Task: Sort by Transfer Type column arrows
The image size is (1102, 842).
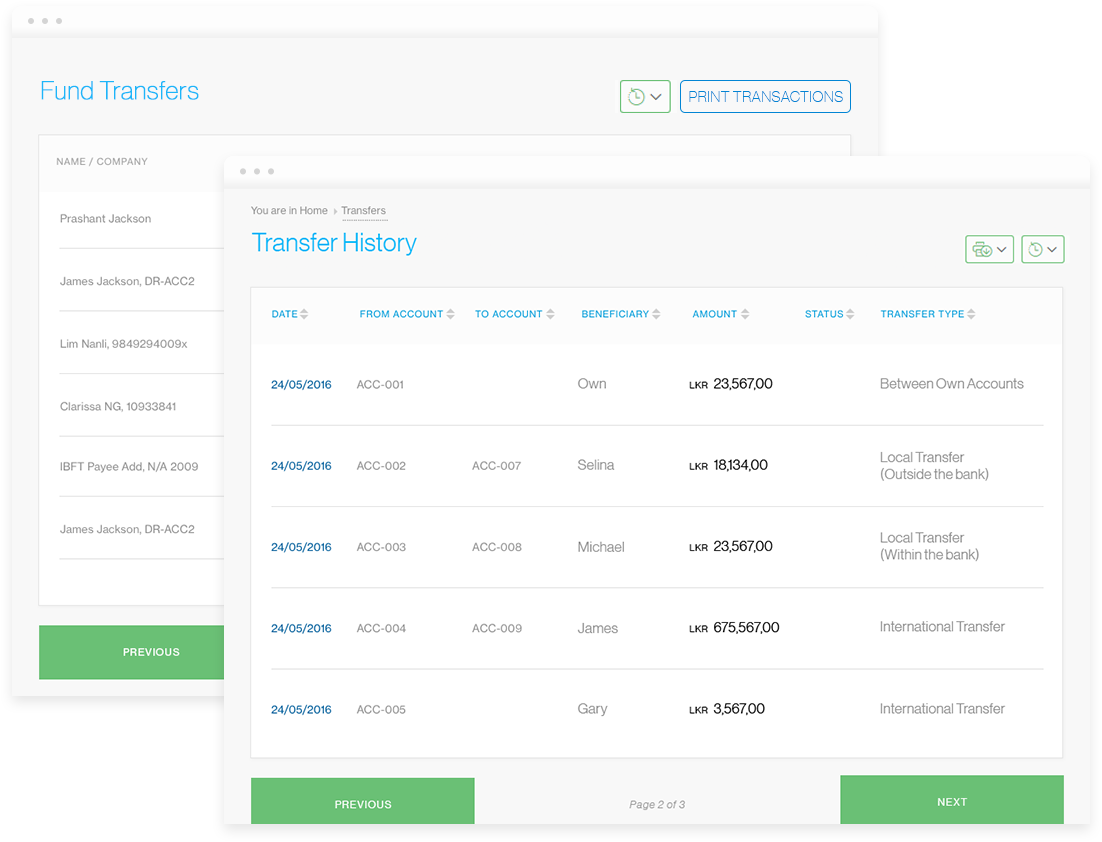Action: point(971,314)
